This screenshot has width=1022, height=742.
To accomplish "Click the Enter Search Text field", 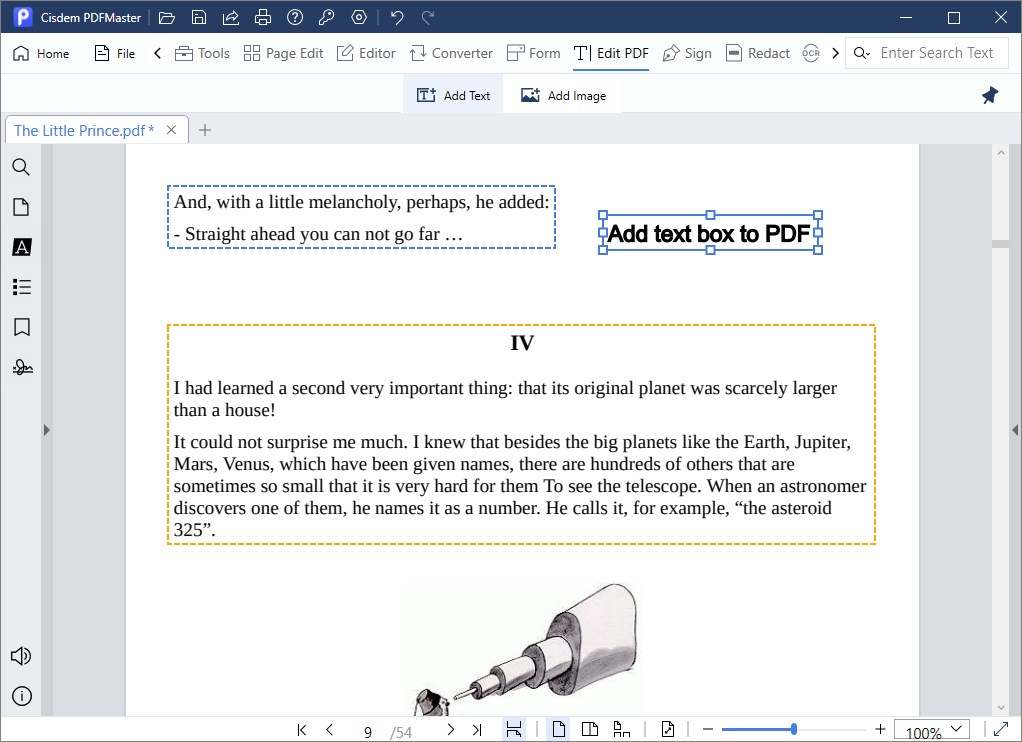I will tap(937, 53).
